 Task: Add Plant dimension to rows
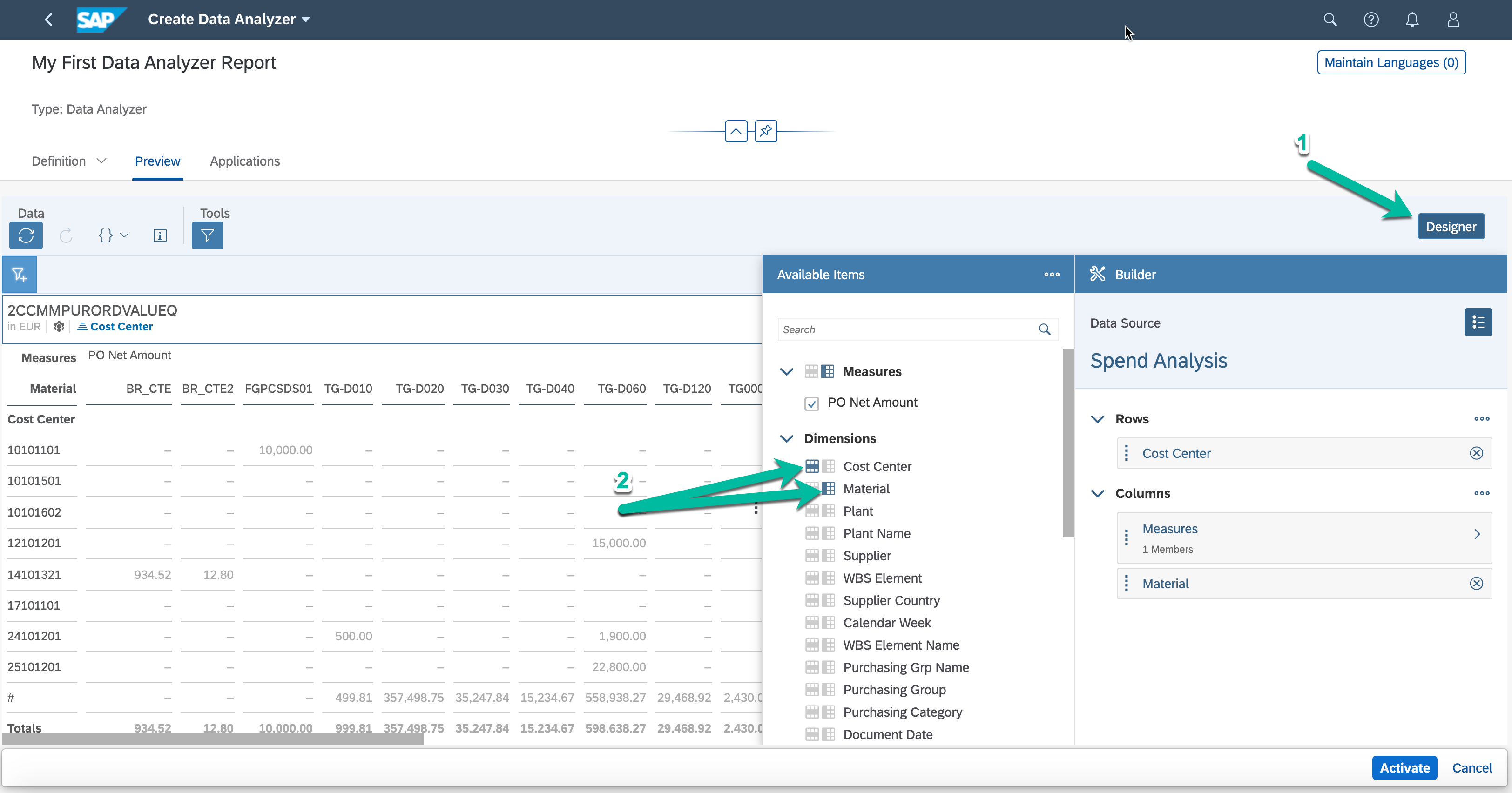pyautogui.click(x=811, y=511)
